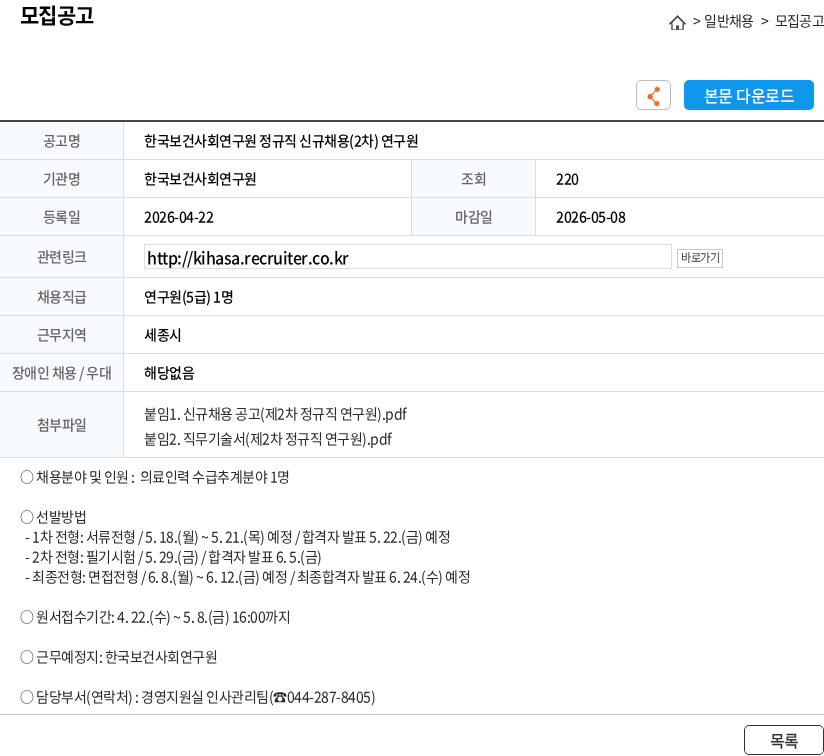Click the work location 세종시
Image resolution: width=824 pixels, height=756 pixels.
click(162, 335)
